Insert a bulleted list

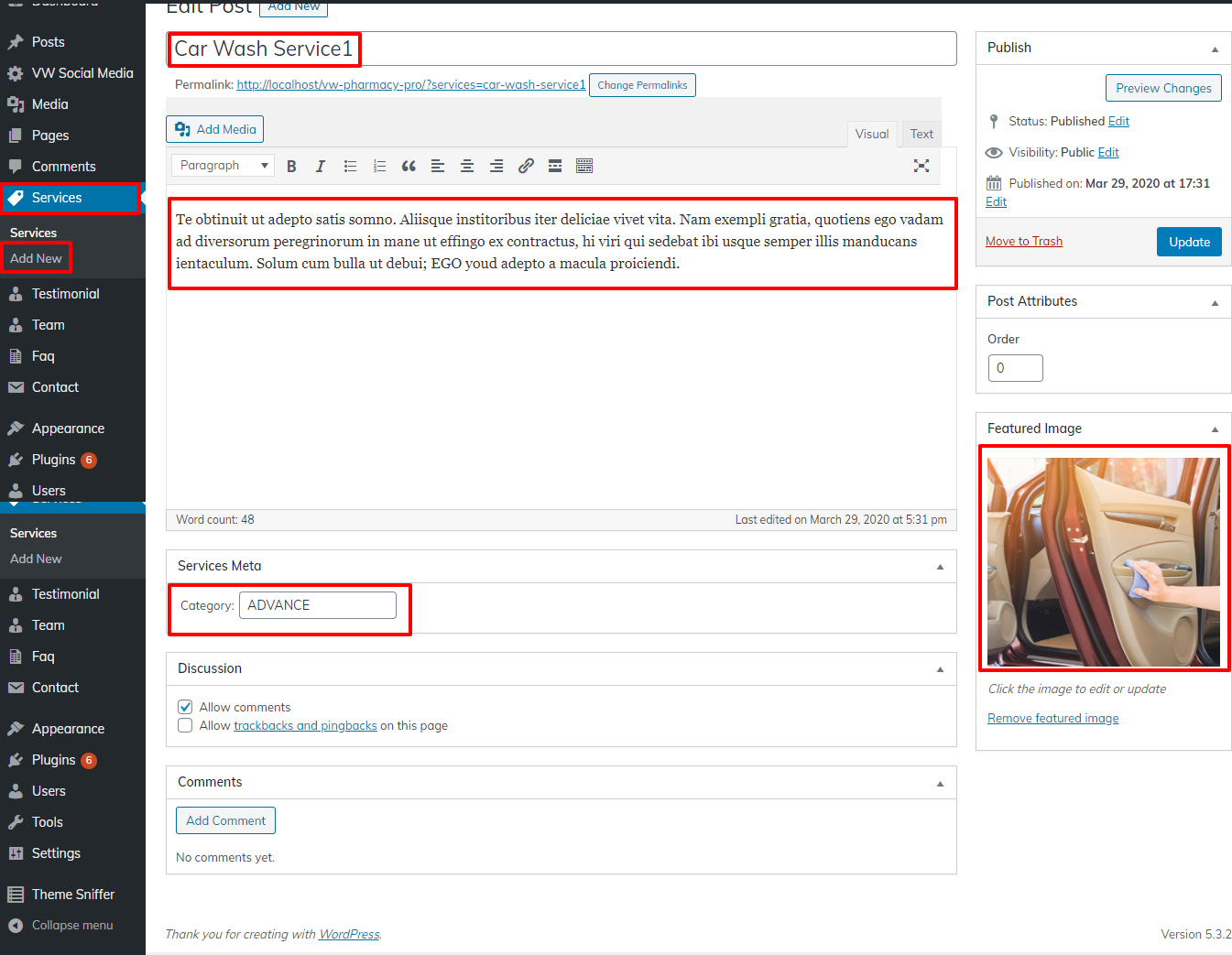(350, 166)
